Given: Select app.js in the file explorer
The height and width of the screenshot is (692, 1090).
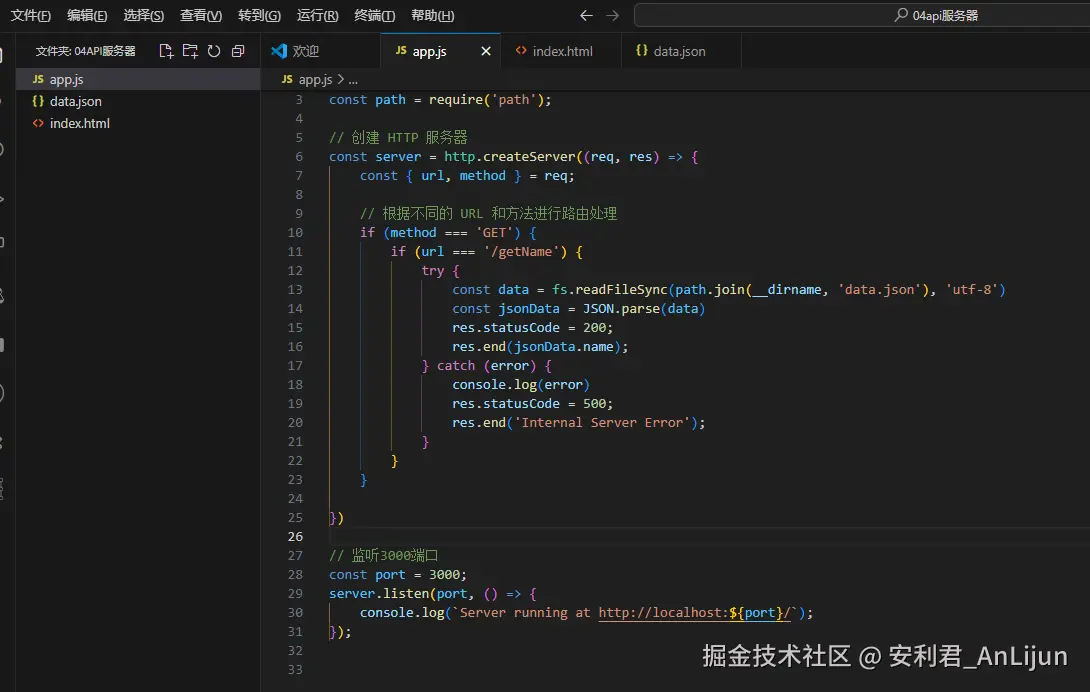Looking at the screenshot, I should pos(138,79).
